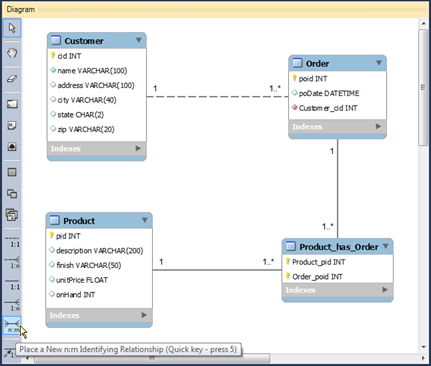The height and width of the screenshot is (366, 431).
Task: Select the address VARCHAR(100) column
Action: coord(96,85)
